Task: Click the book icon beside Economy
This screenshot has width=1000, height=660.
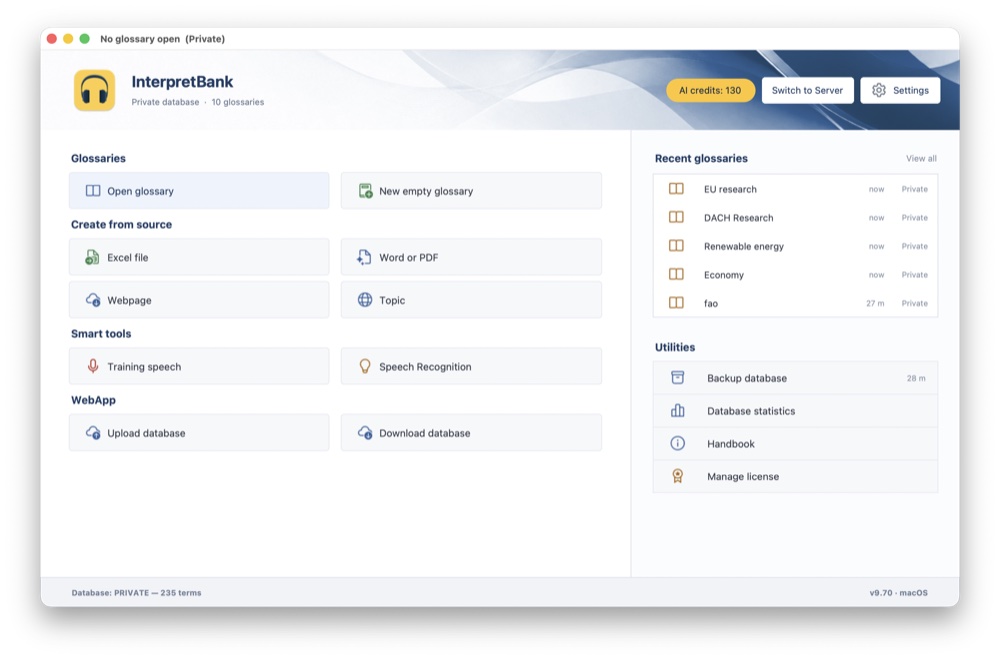Action: point(676,274)
